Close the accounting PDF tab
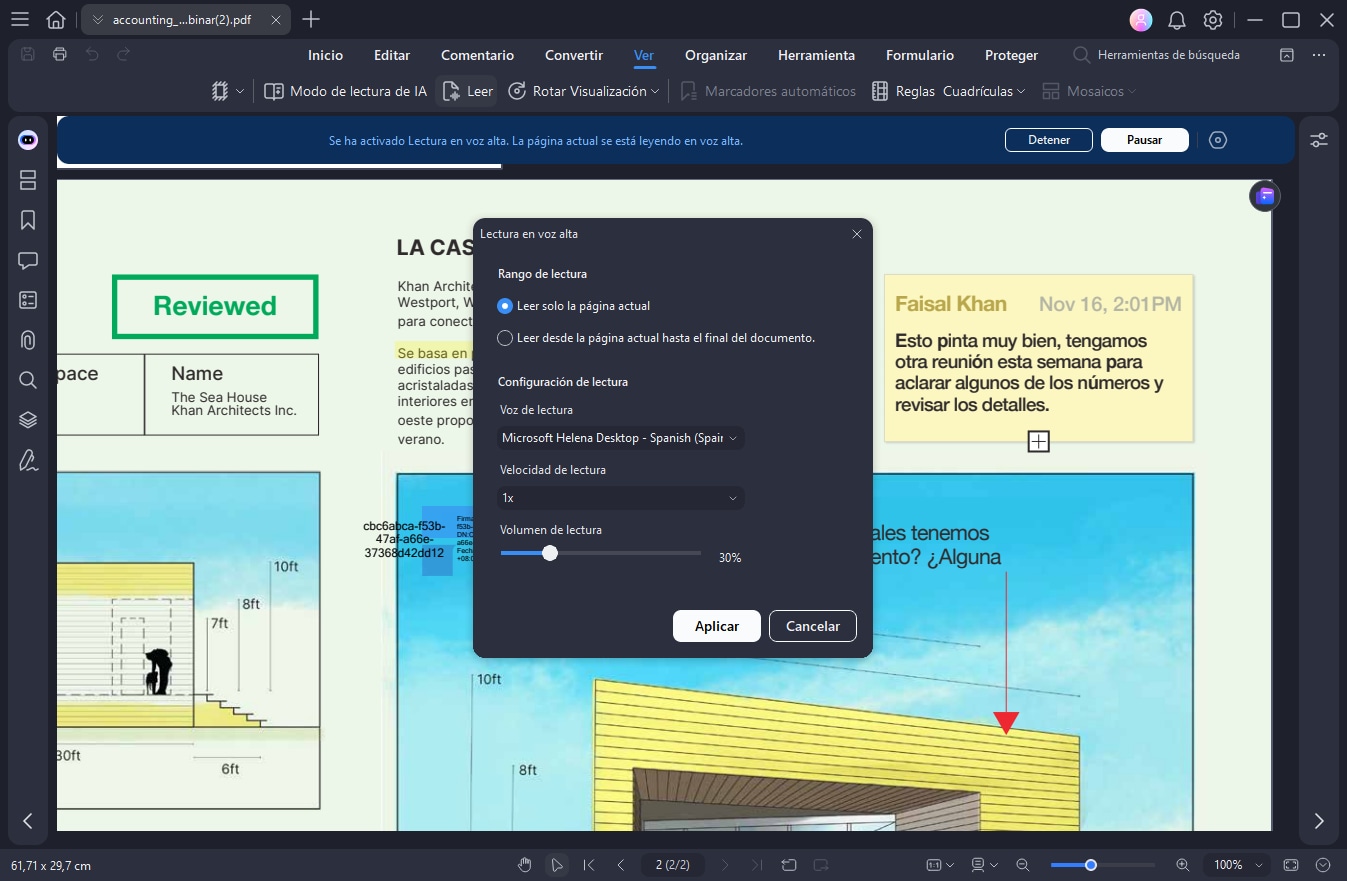This screenshot has height=881, width=1347. coord(276,20)
